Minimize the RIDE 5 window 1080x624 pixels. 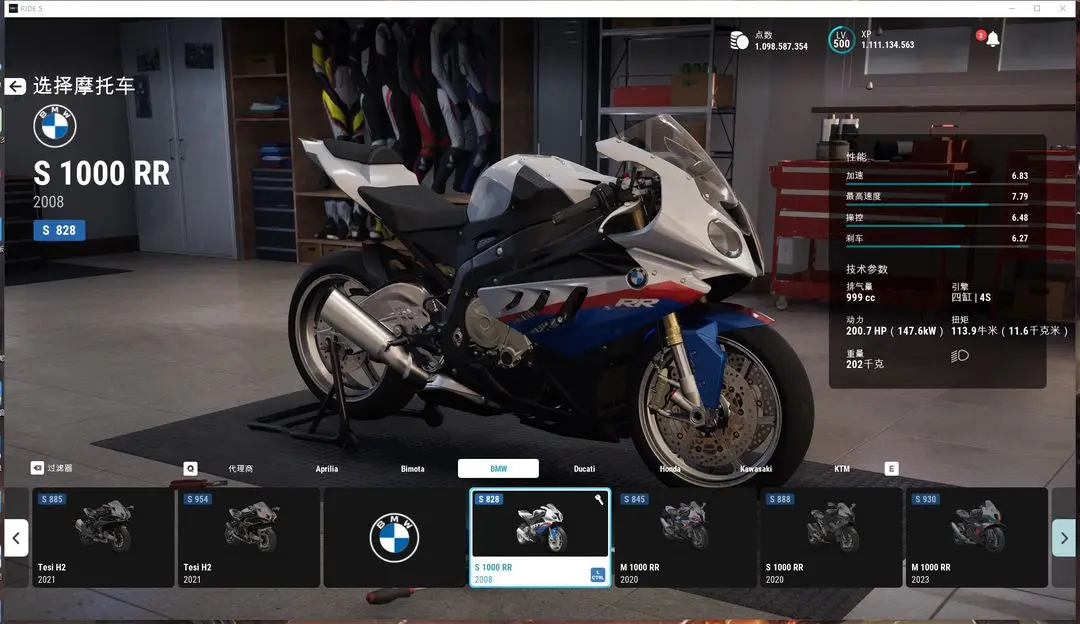1012,8
